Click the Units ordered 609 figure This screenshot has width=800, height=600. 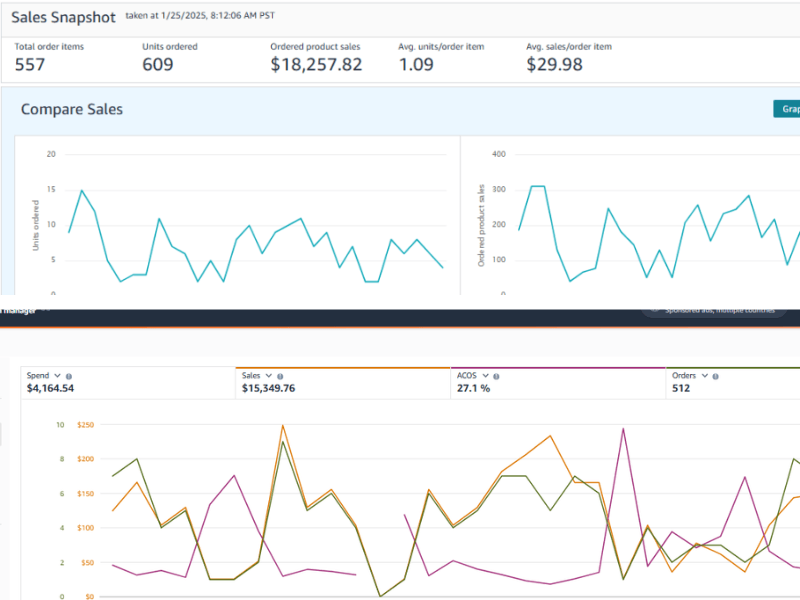pyautogui.click(x=157, y=64)
